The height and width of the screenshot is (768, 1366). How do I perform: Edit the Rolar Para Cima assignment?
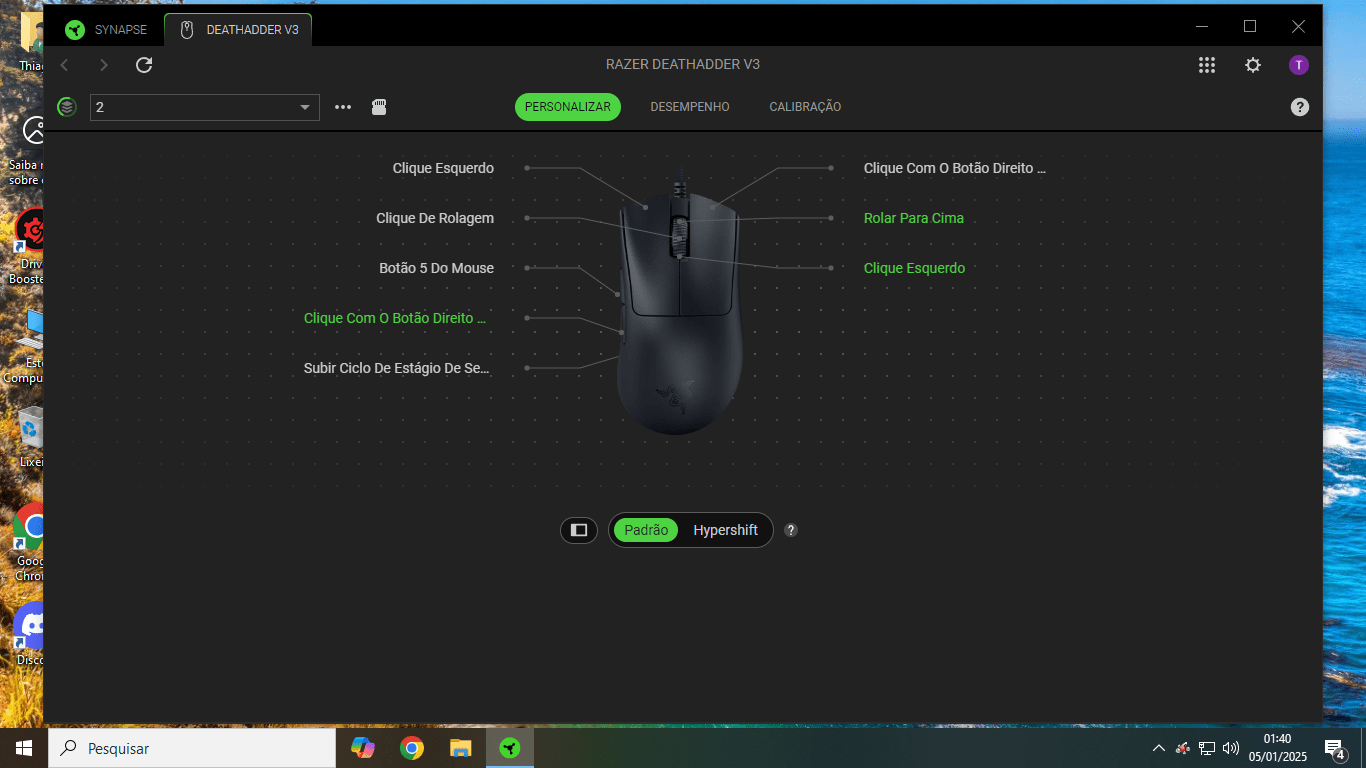[914, 218]
